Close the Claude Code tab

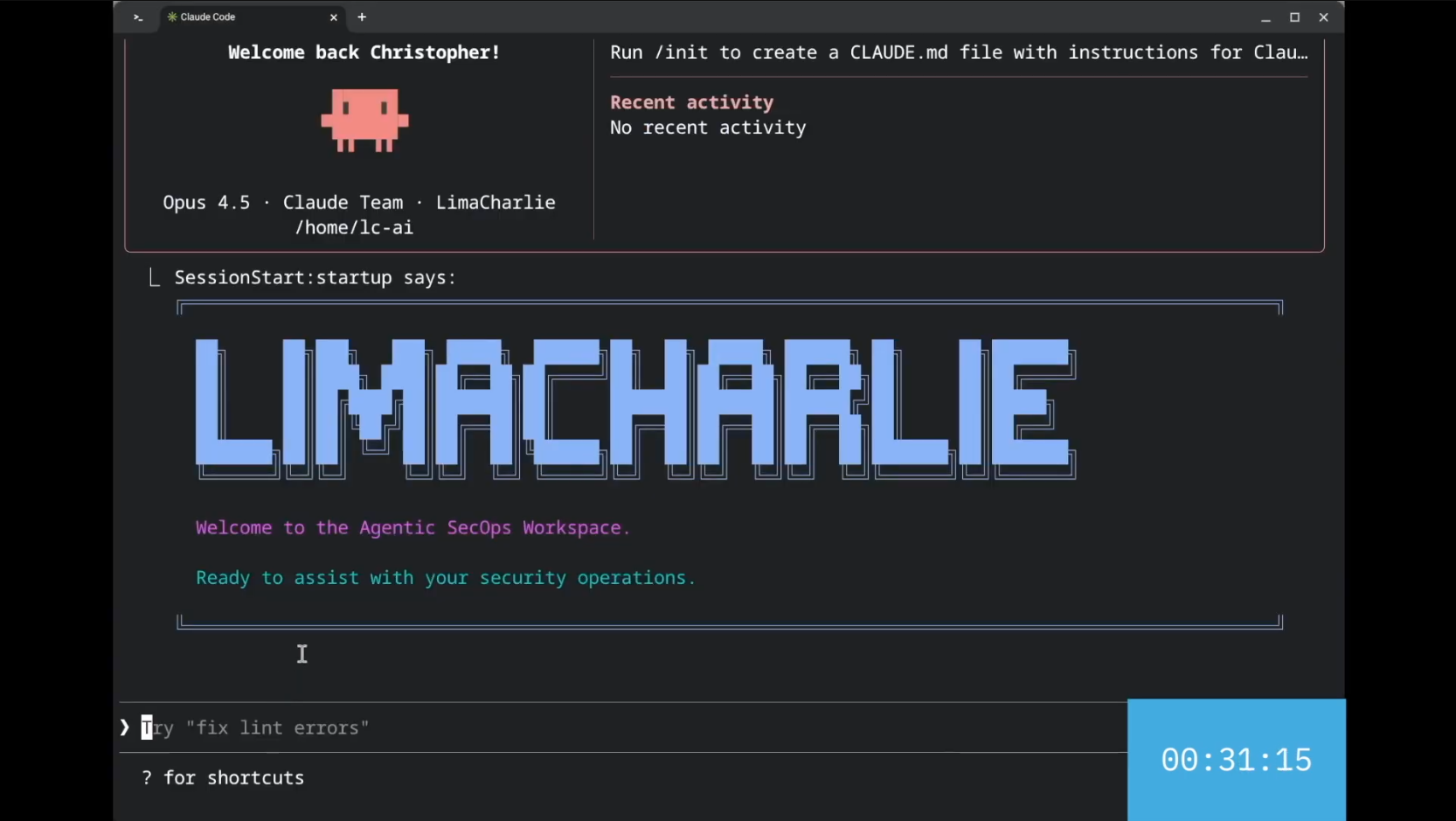333,17
